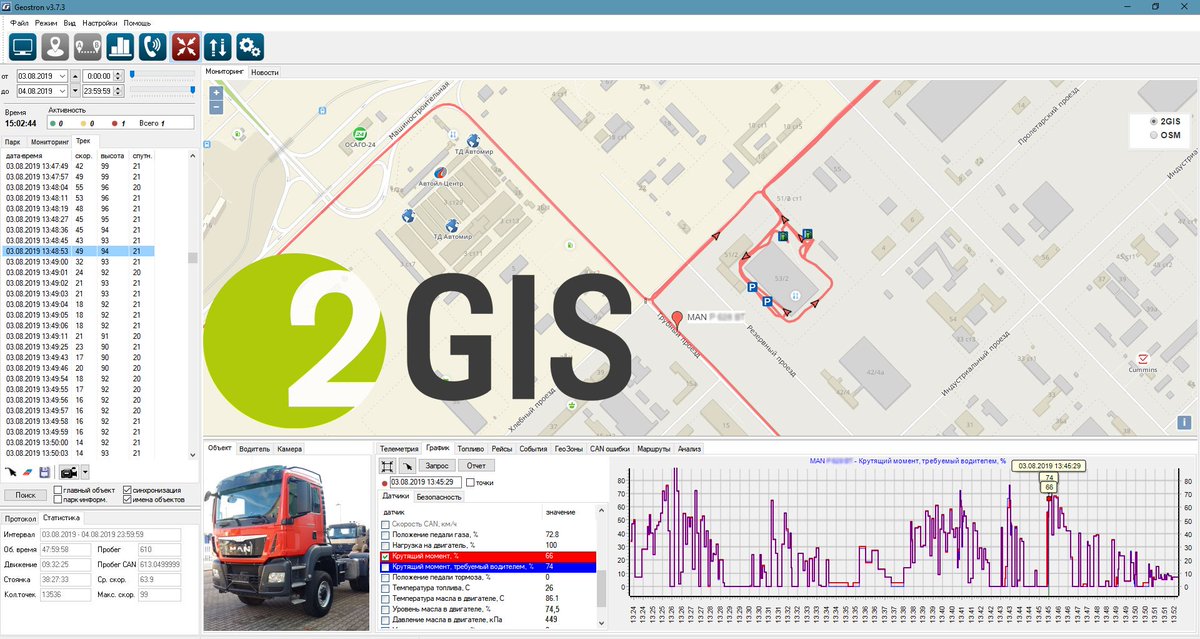Screen dimensions: 1200x639
Task: Click the phone call toolbar icon
Action: (153, 46)
